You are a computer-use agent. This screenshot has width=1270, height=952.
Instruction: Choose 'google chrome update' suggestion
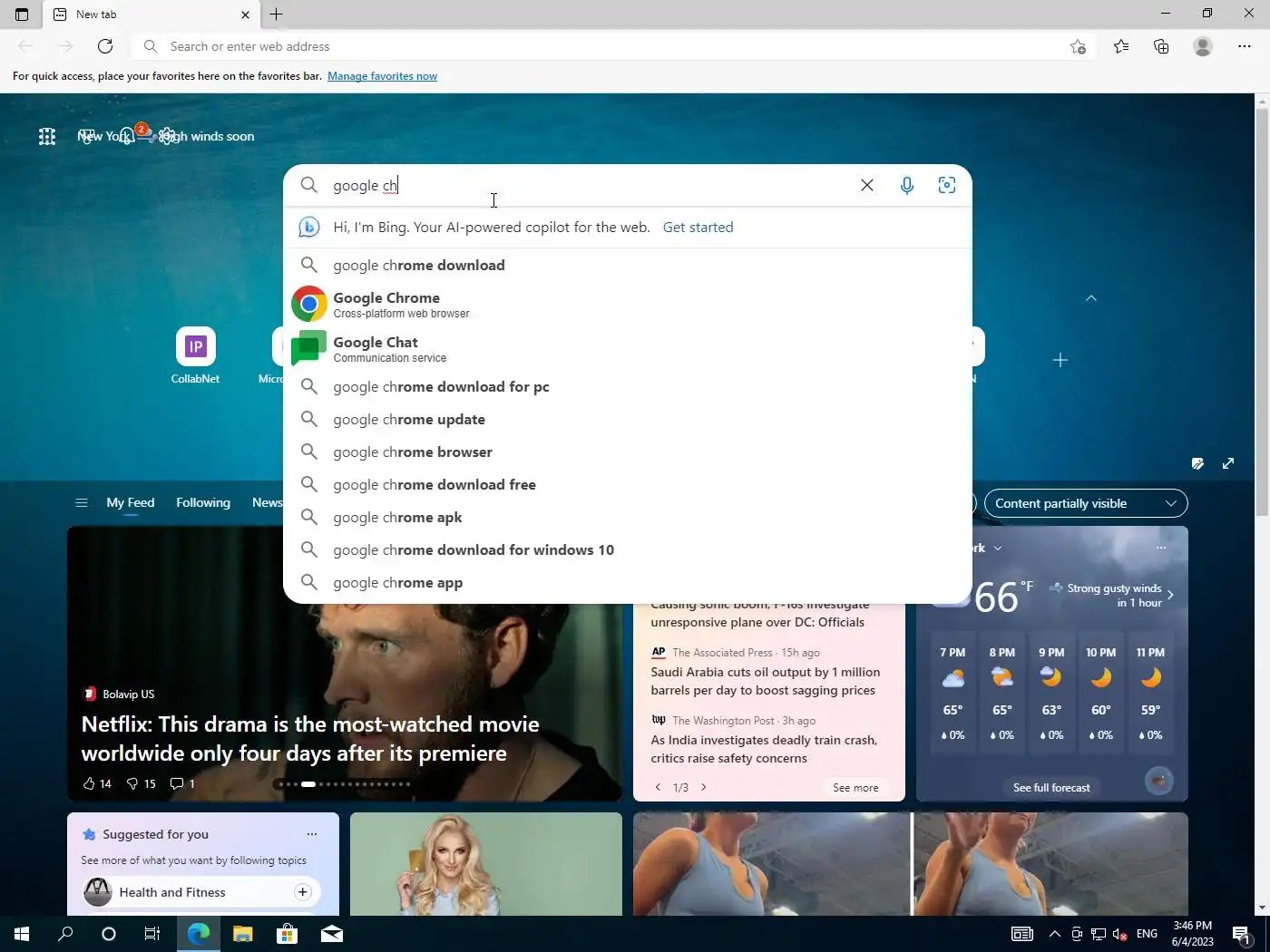[627, 419]
